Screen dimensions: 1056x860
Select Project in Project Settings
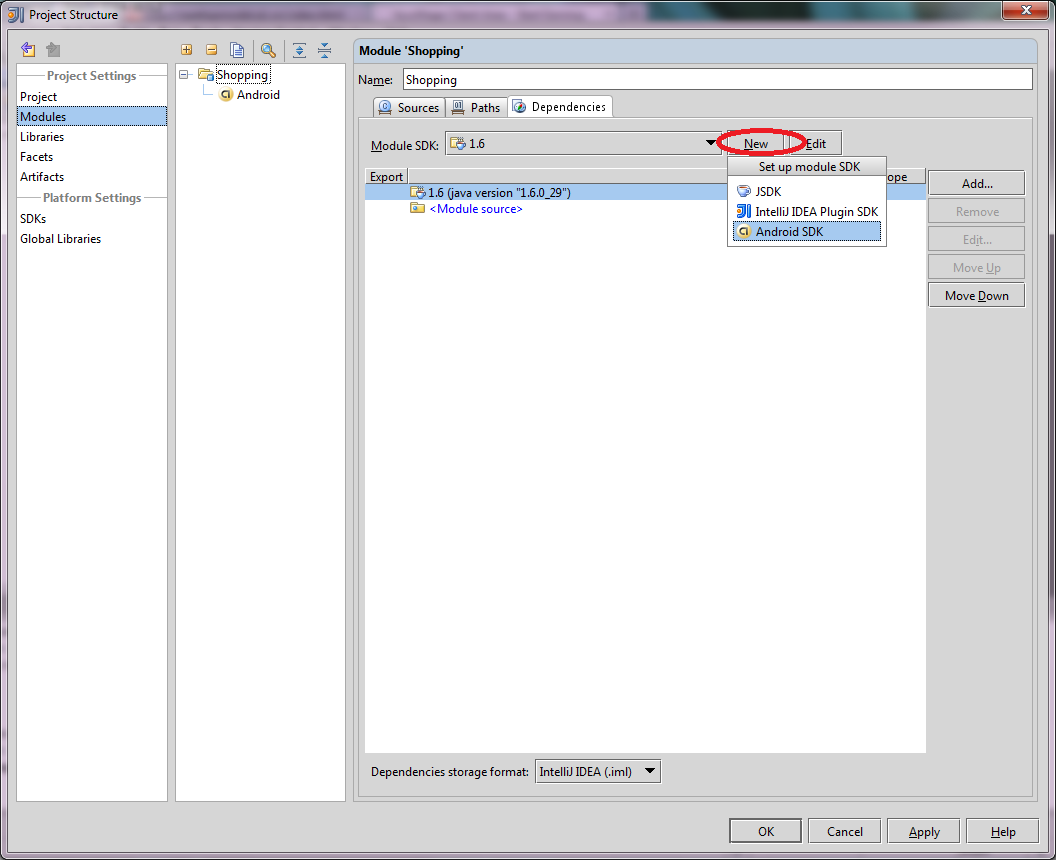tap(92, 96)
